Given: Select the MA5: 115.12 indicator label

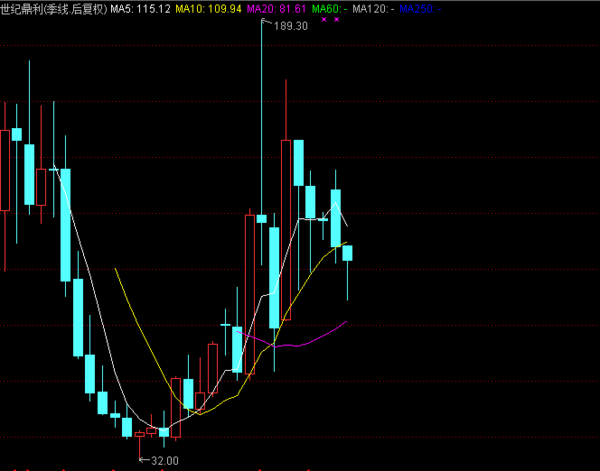Looking at the screenshot, I should pyautogui.click(x=140, y=9).
